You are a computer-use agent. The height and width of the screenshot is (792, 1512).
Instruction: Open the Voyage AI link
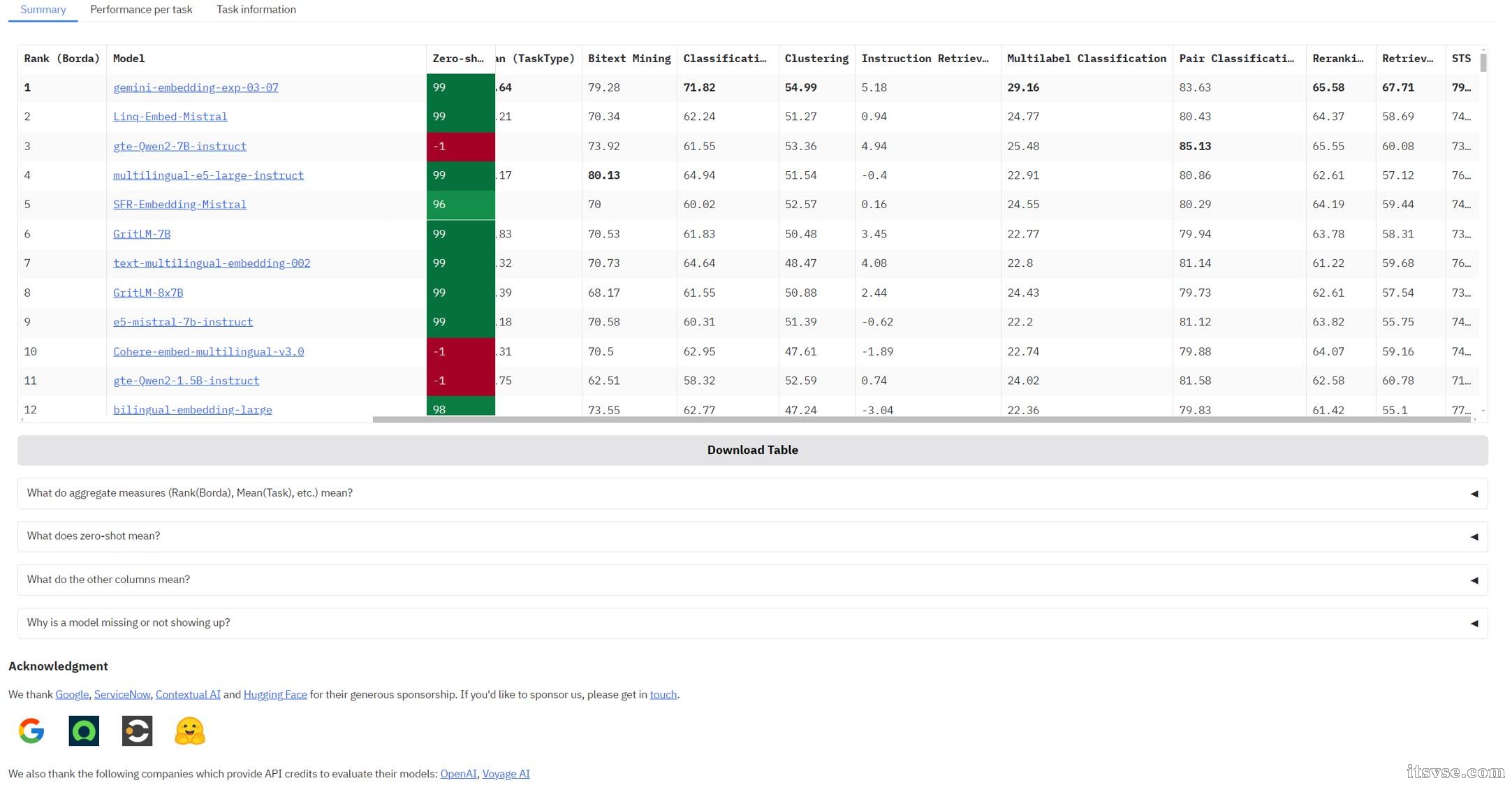pos(506,774)
